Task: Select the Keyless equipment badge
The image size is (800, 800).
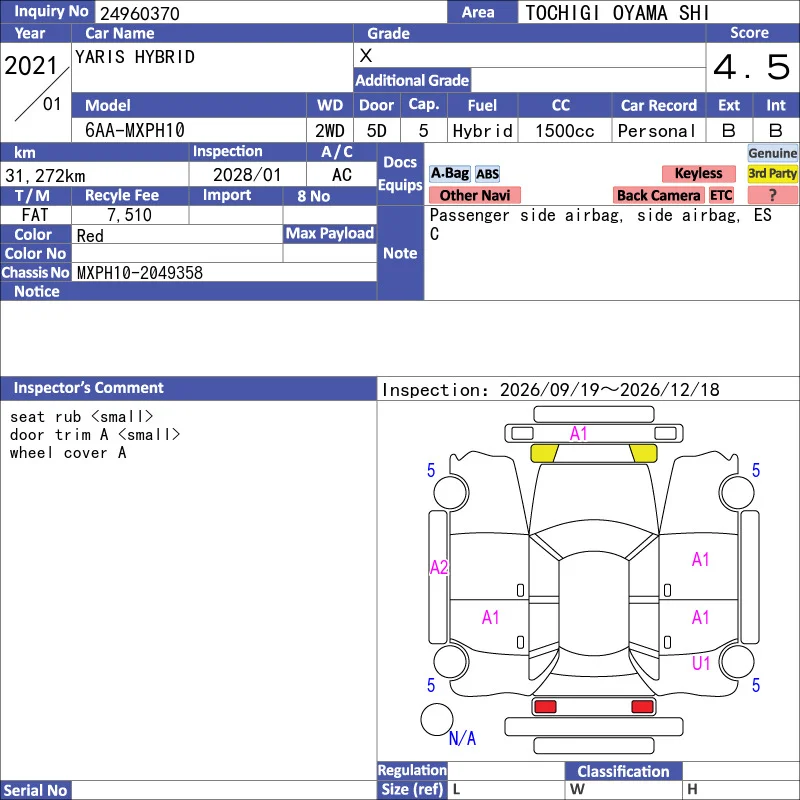Action: click(x=698, y=173)
